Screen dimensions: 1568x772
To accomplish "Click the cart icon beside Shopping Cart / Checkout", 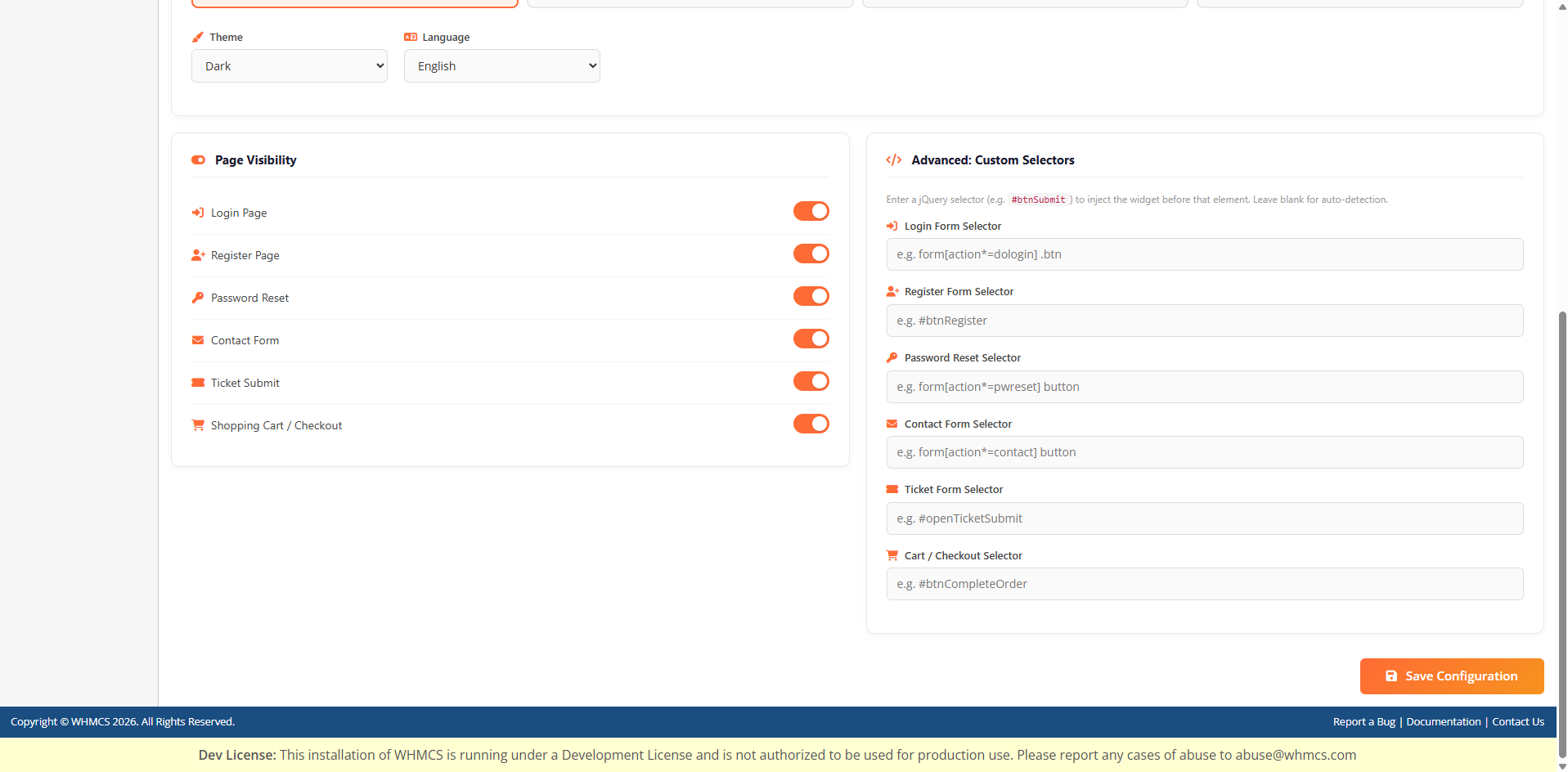I will (197, 425).
